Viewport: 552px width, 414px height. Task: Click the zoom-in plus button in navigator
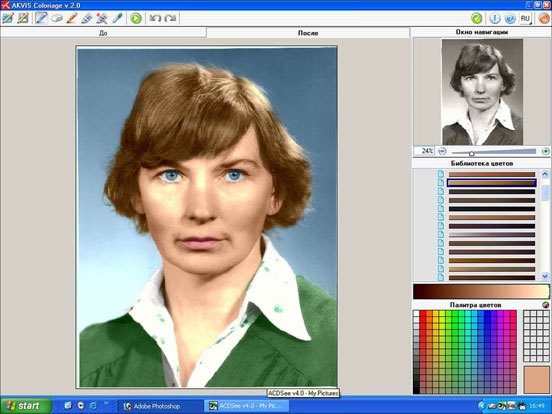click(545, 151)
